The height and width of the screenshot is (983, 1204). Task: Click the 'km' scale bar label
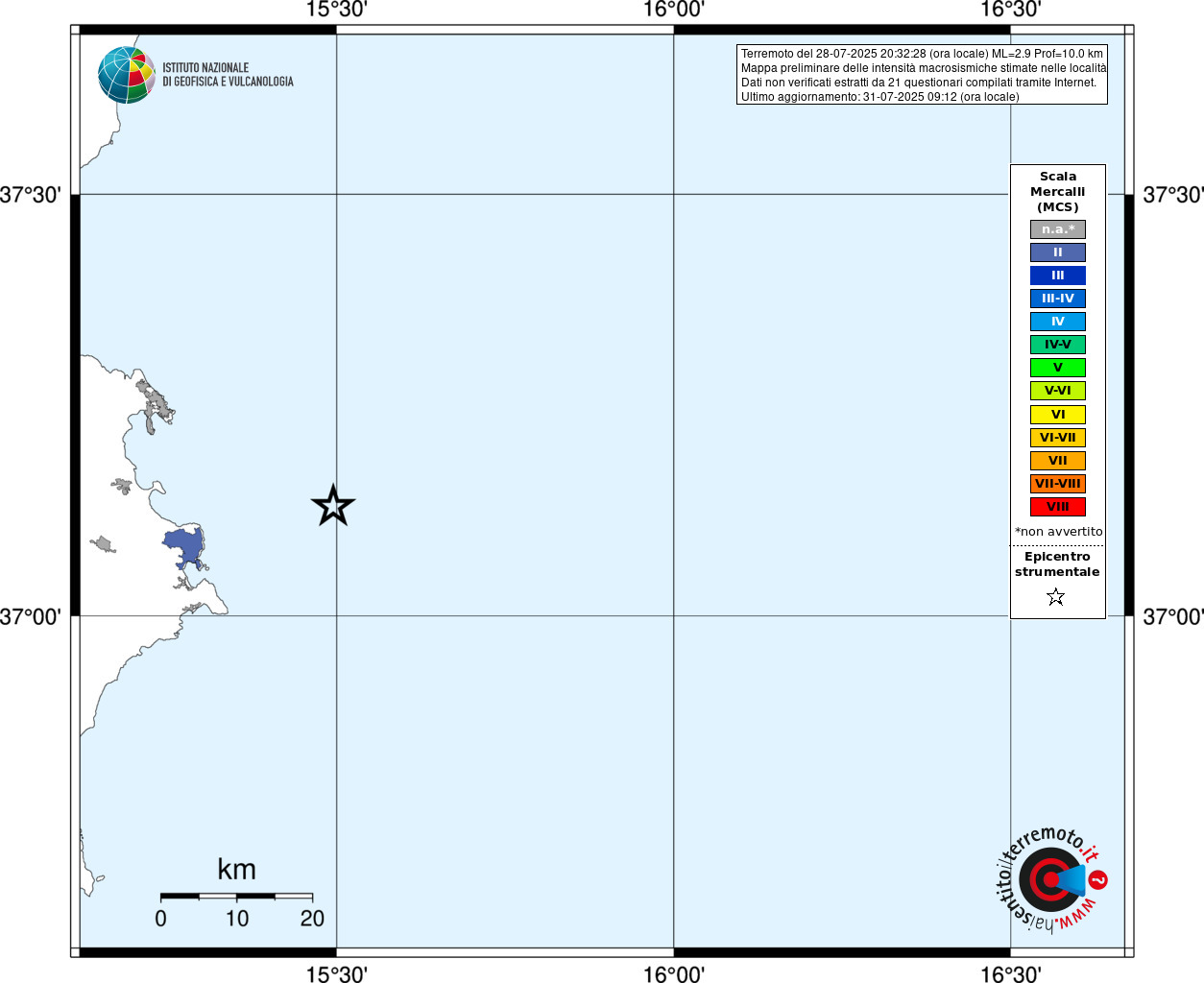[236, 869]
